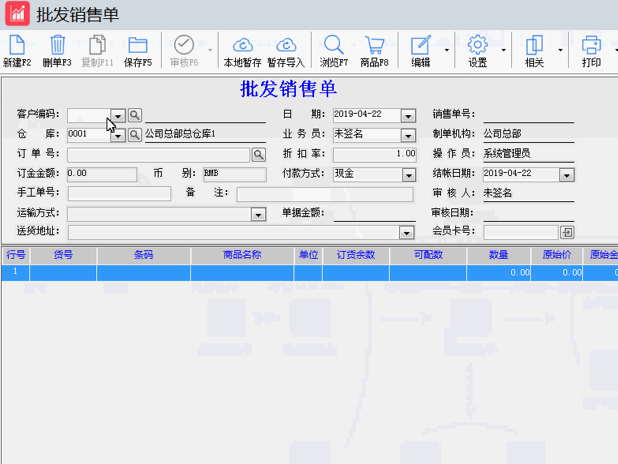Click 本地暂存 cloud icon
618x464 pixels.
point(242,45)
